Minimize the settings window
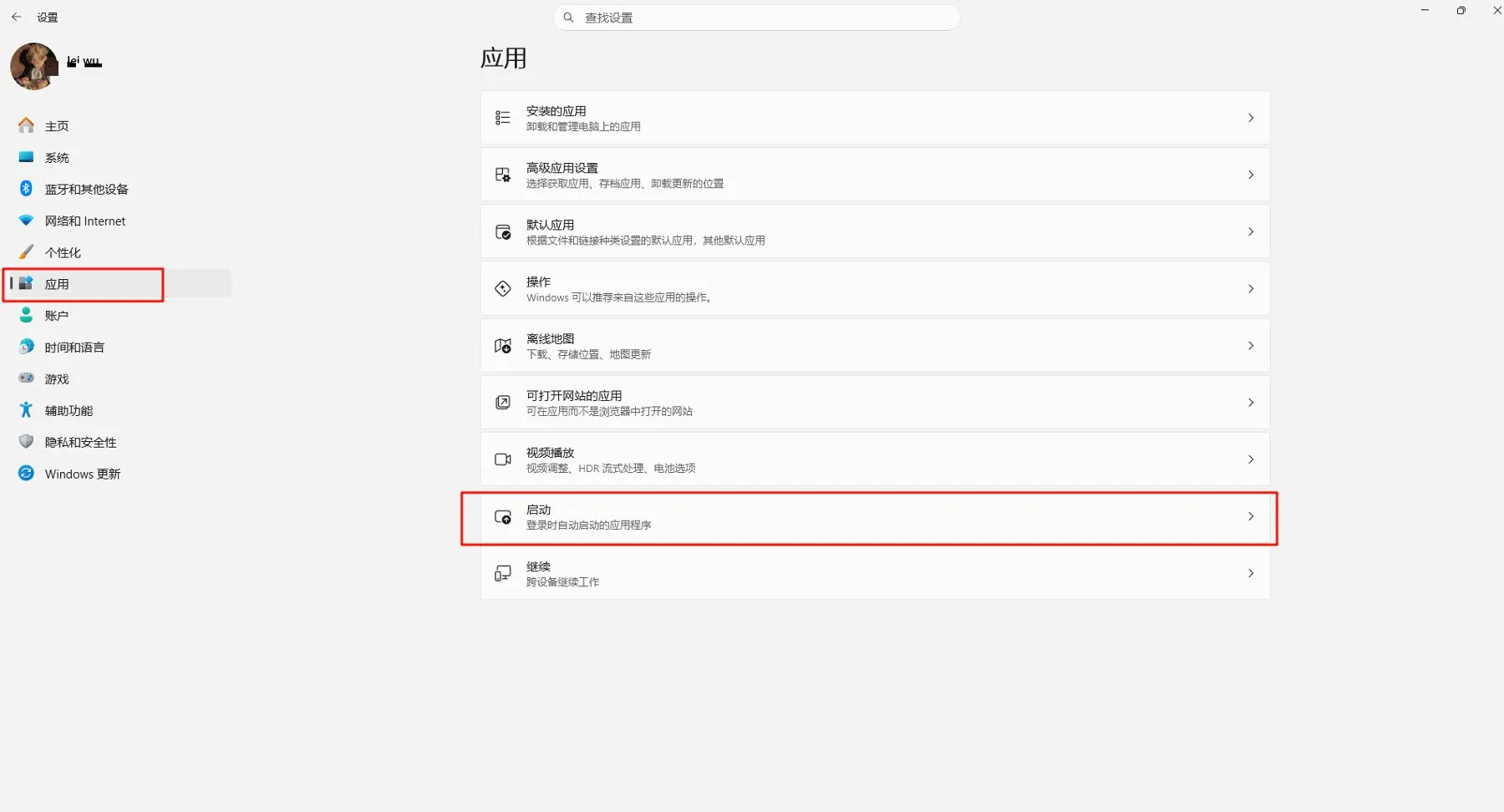The height and width of the screenshot is (812, 1504). coord(1425,10)
